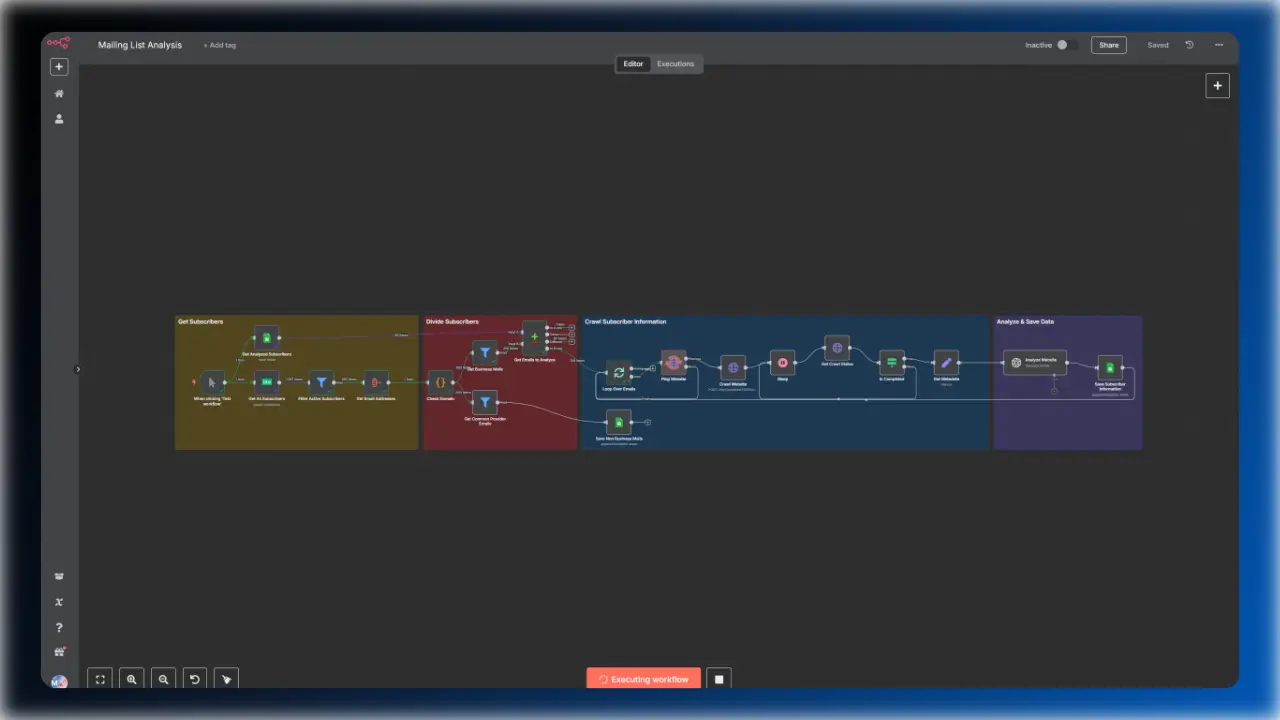Select the Get Business Mails filter node
This screenshot has width=1280, height=720.
tap(484, 352)
